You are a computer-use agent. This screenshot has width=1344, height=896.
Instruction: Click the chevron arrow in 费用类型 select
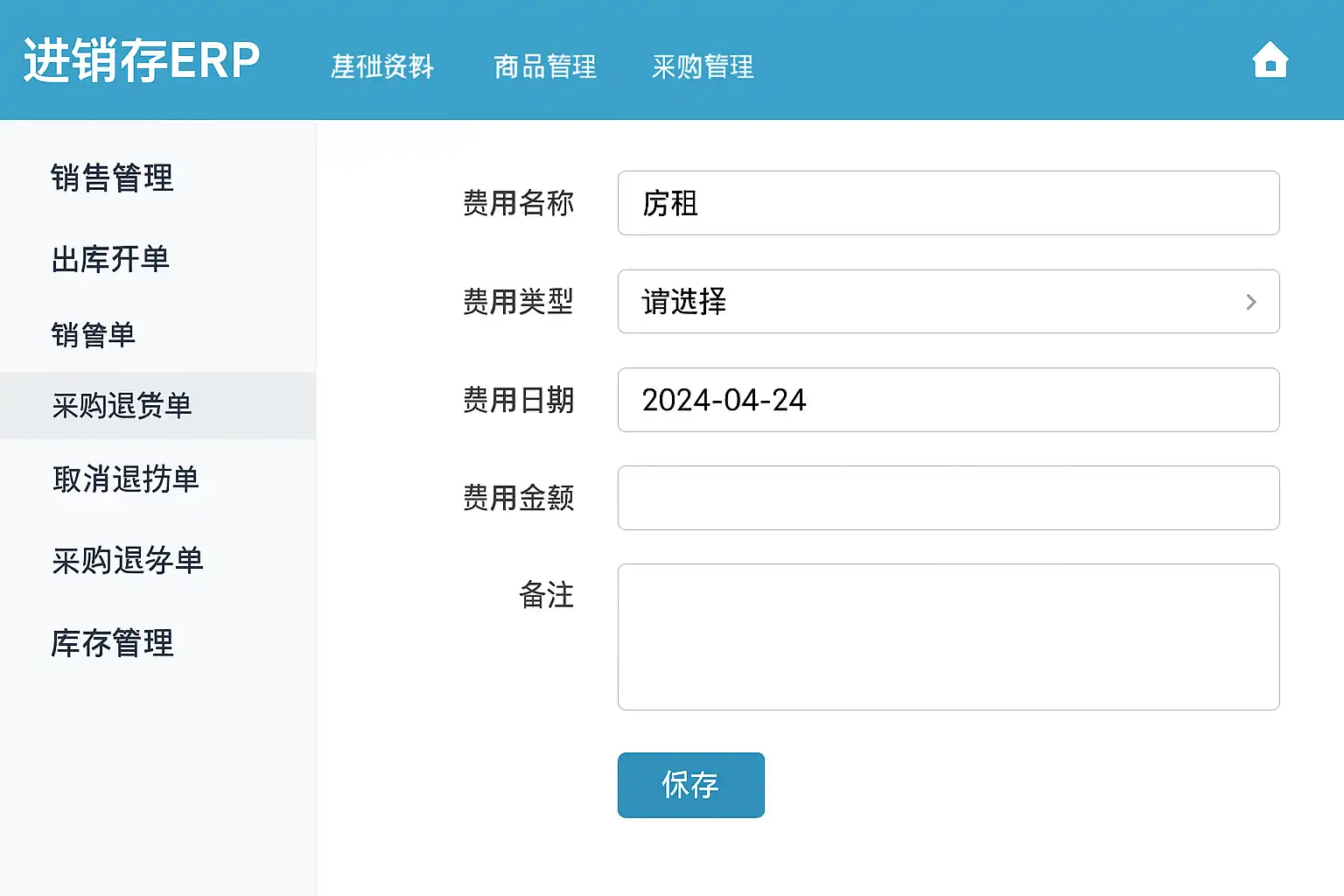coord(1250,302)
